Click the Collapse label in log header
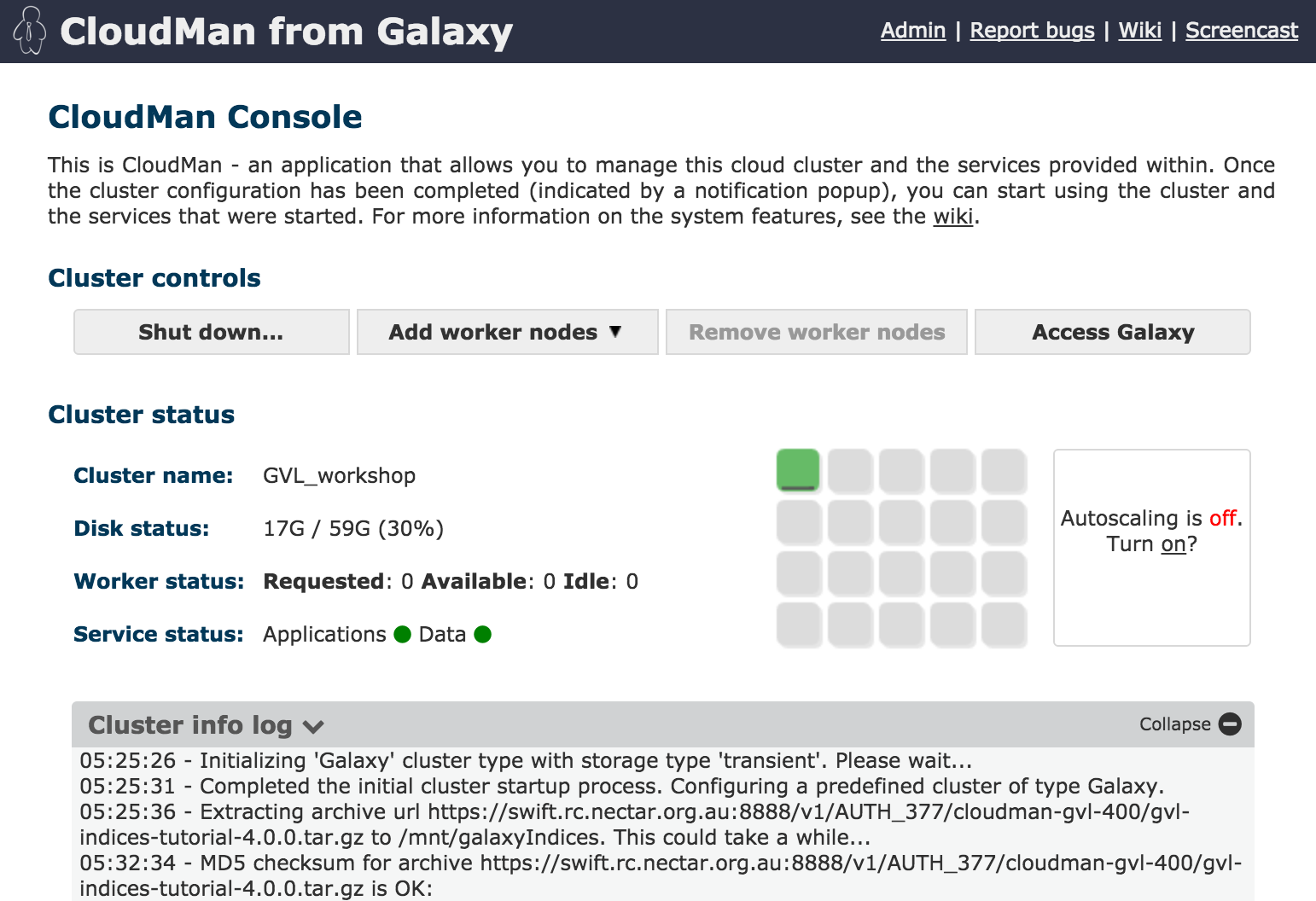Viewport: 1316px width, 901px height. pos(1175,724)
